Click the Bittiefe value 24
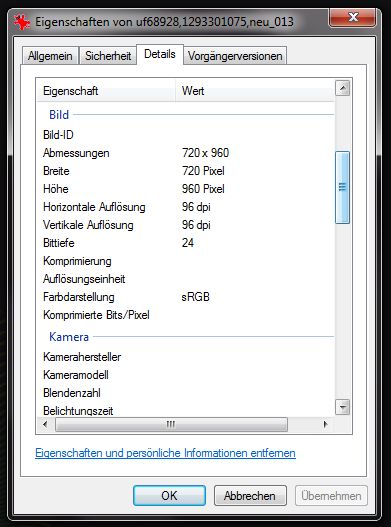 coord(188,243)
